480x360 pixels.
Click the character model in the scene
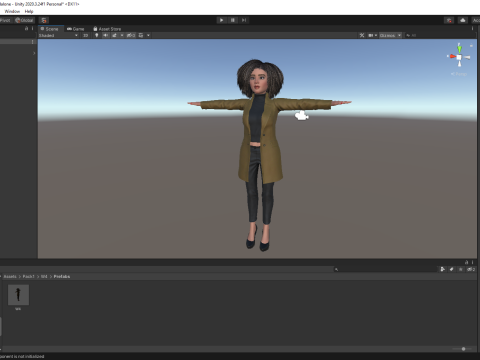[261, 155]
